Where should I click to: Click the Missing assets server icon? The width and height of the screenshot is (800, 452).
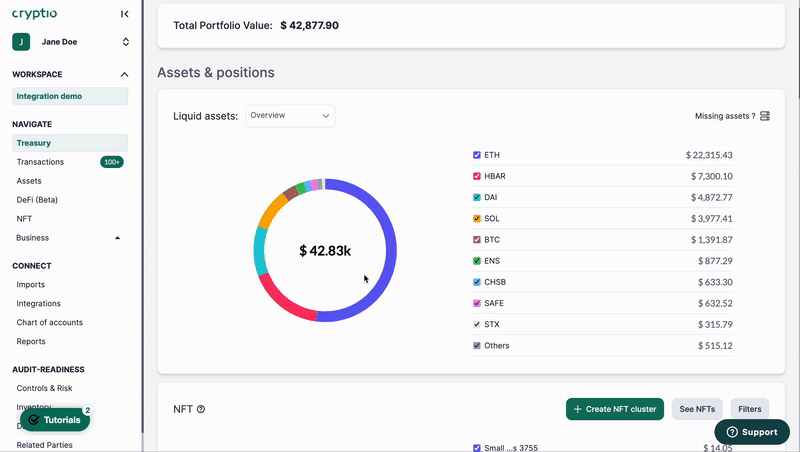(765, 116)
